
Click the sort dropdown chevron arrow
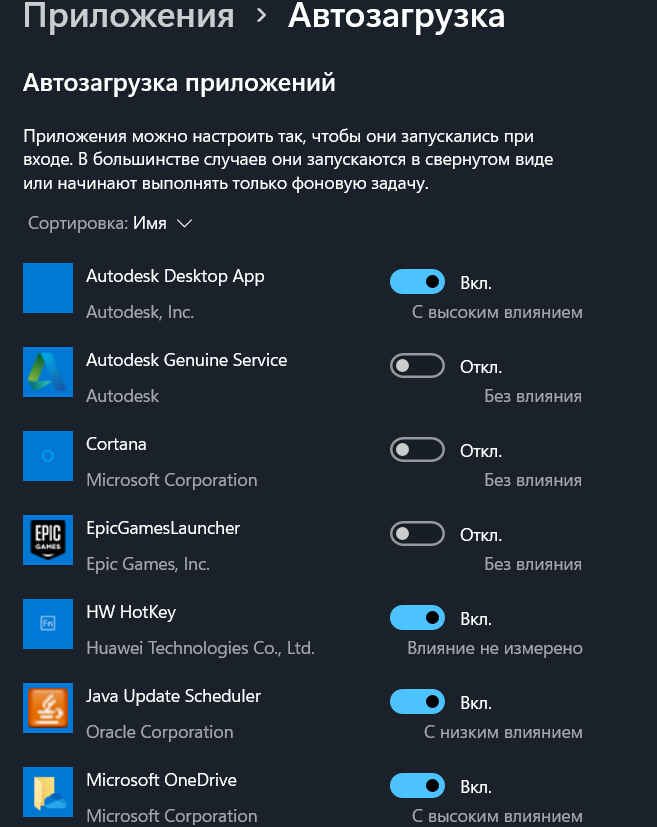tap(185, 224)
